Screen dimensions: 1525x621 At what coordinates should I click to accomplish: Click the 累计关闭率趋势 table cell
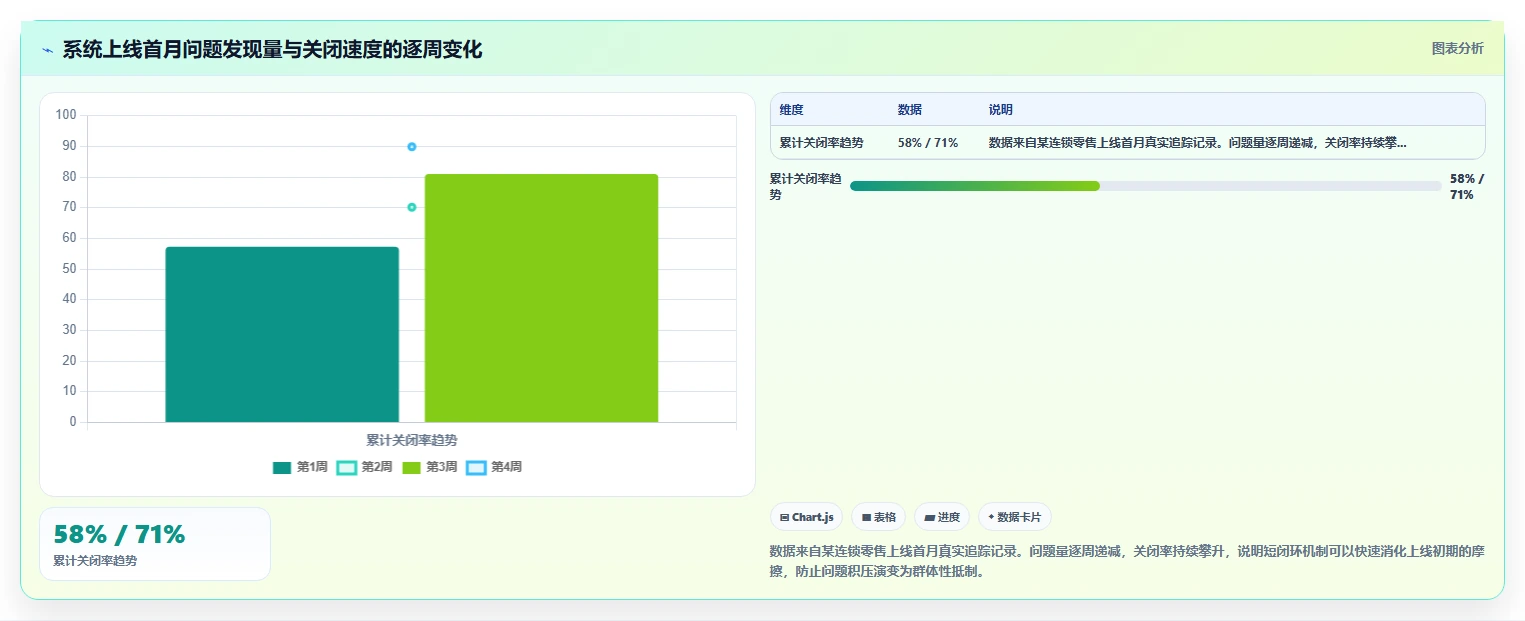pos(822,143)
